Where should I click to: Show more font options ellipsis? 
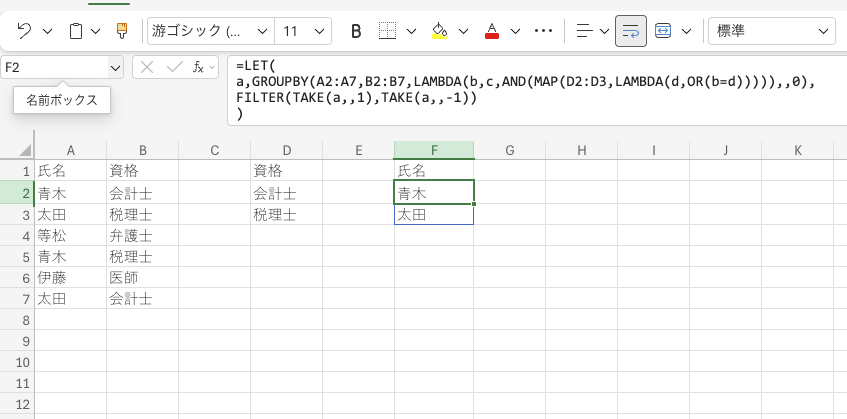[543, 31]
